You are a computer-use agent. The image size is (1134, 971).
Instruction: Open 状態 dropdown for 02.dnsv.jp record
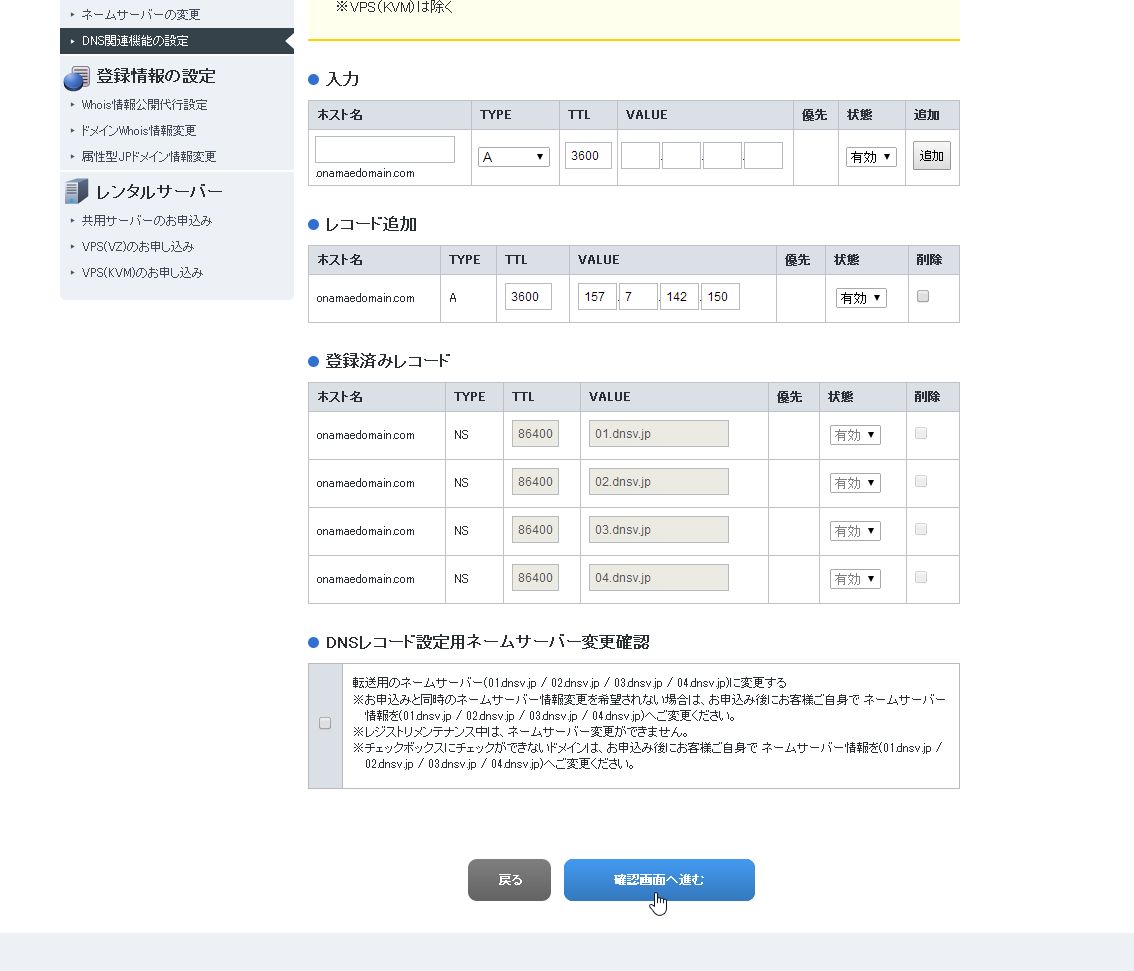[855, 483]
